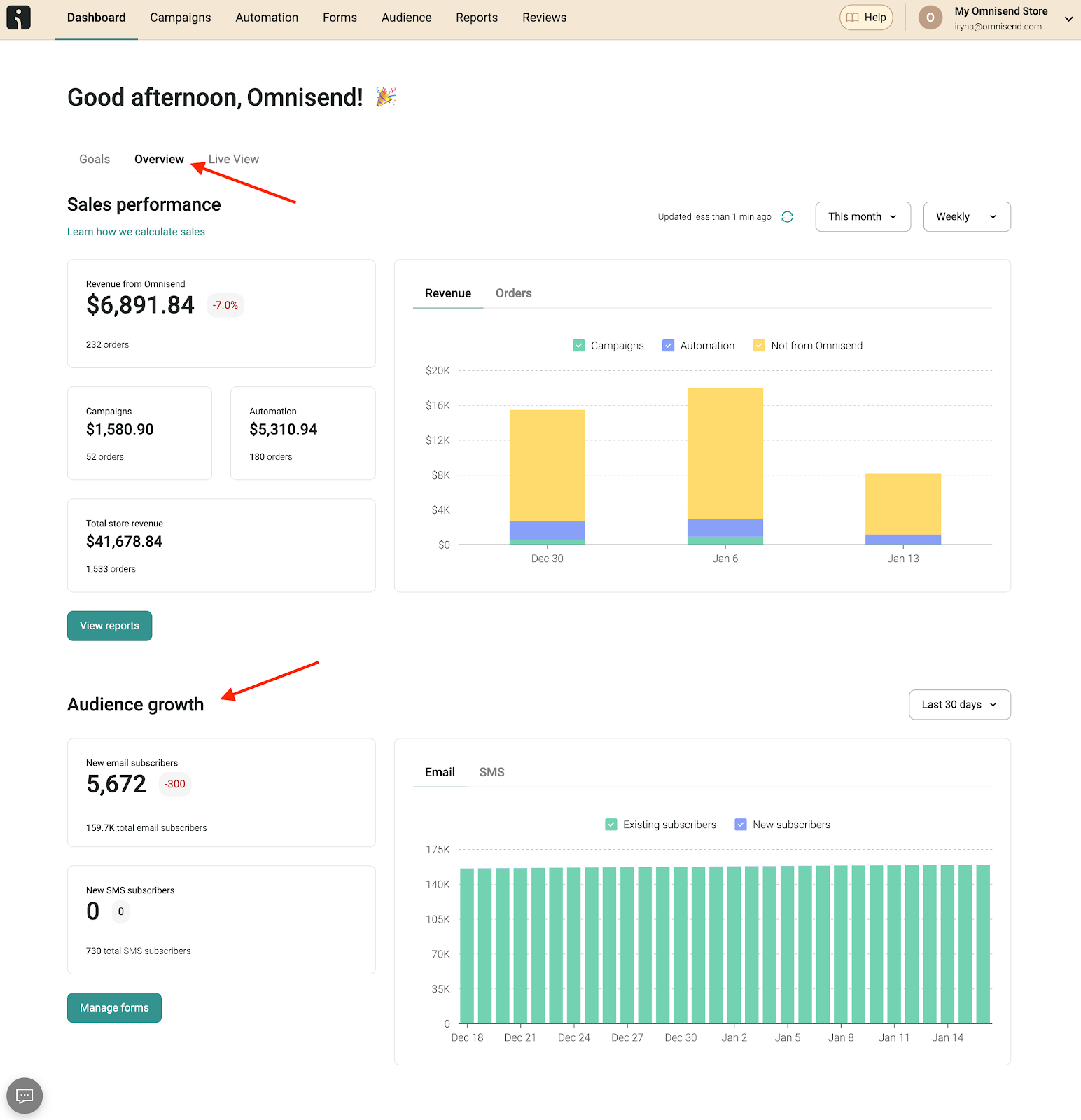Open Campaigns in the top navigation

tap(181, 17)
